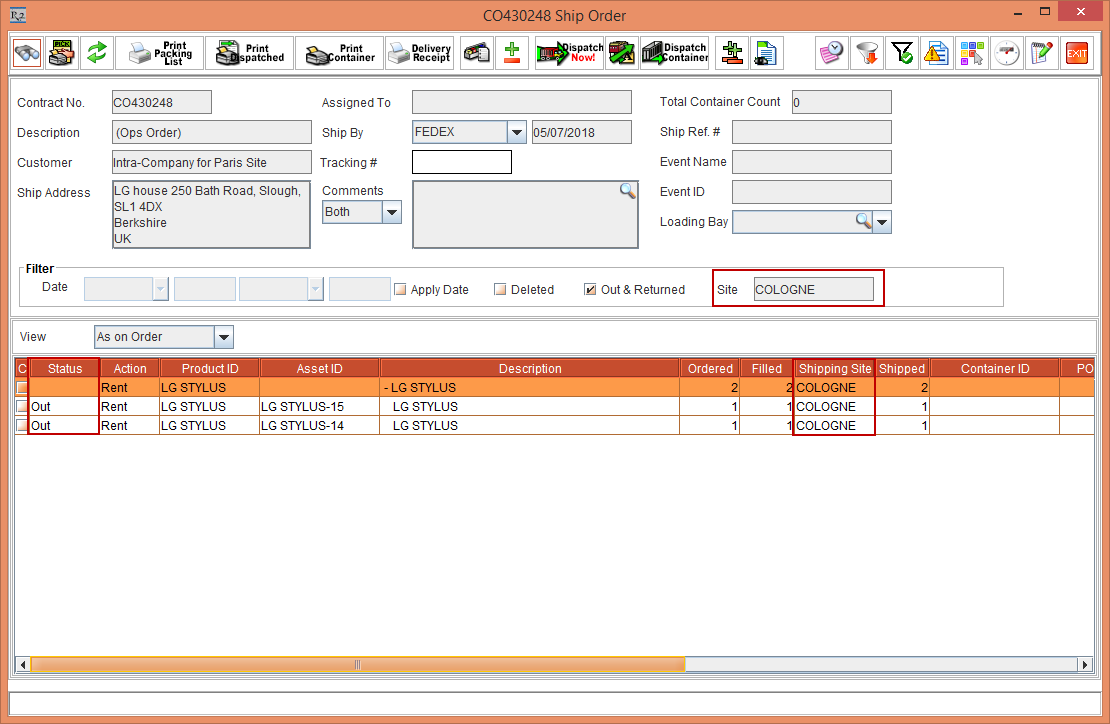Sort by the Shipping Site column header
Screen dimensions: 1110x724
click(834, 369)
